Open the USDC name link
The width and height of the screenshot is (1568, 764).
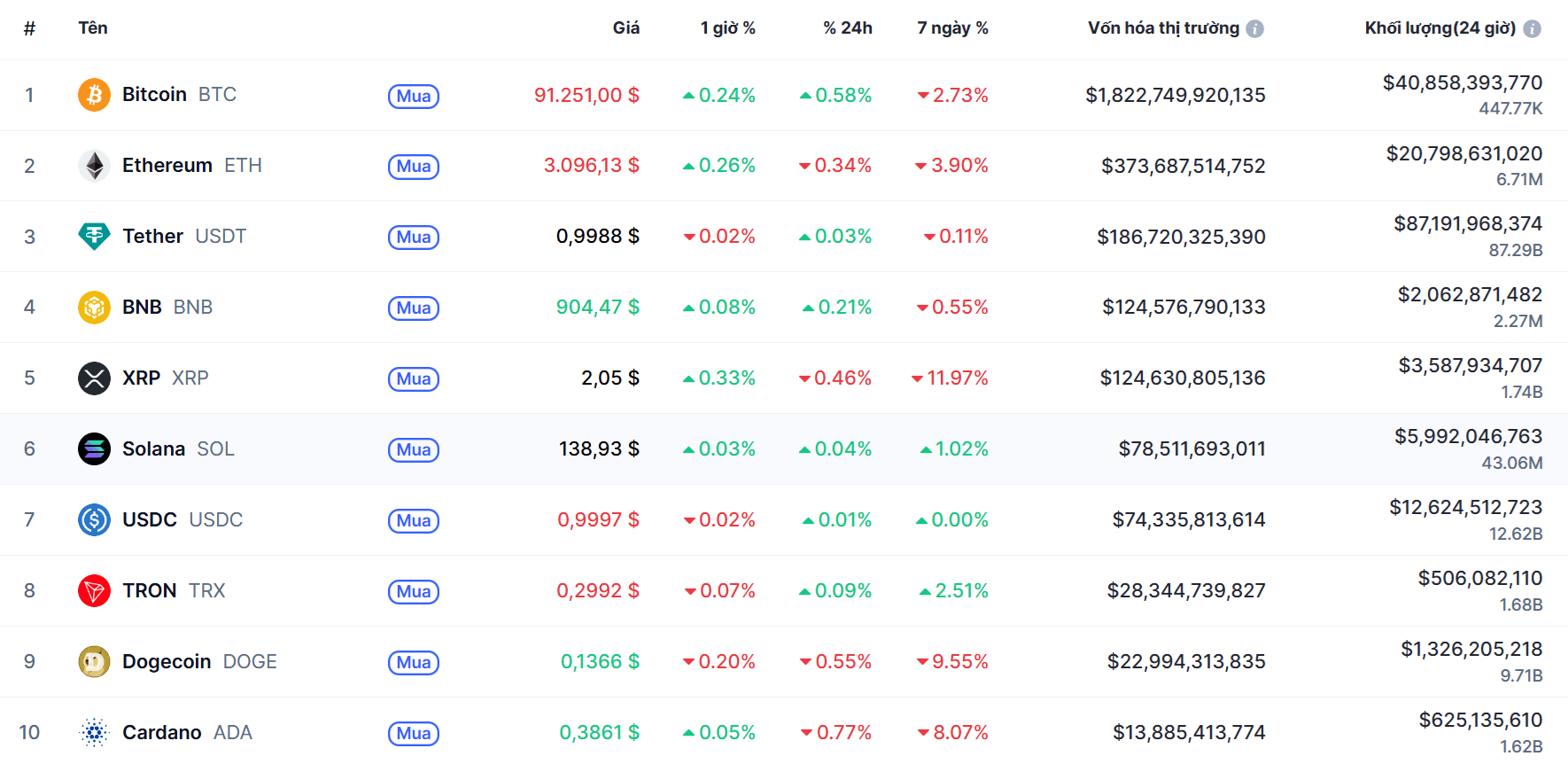(x=182, y=520)
